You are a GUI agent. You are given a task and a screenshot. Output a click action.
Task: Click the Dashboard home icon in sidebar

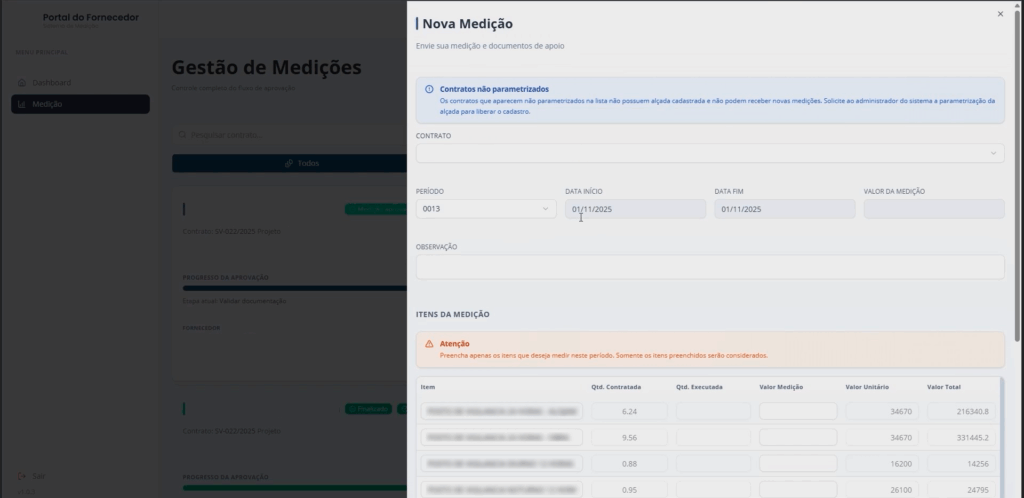click(x=22, y=82)
